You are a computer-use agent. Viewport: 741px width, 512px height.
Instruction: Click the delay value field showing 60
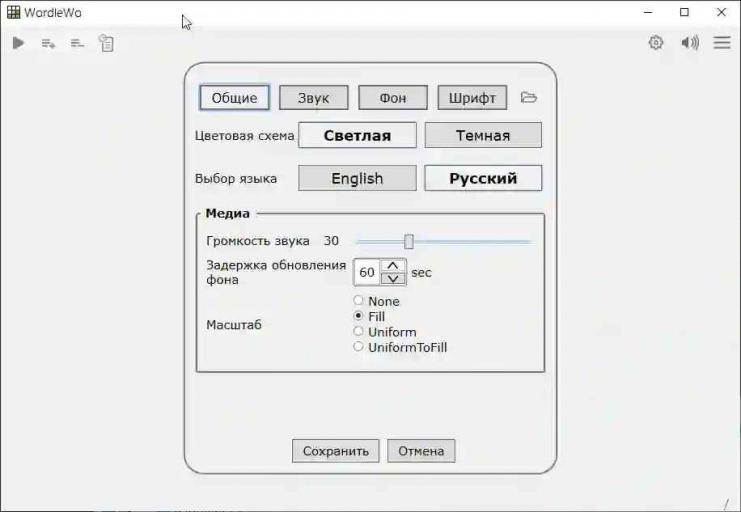pyautogui.click(x=367, y=272)
